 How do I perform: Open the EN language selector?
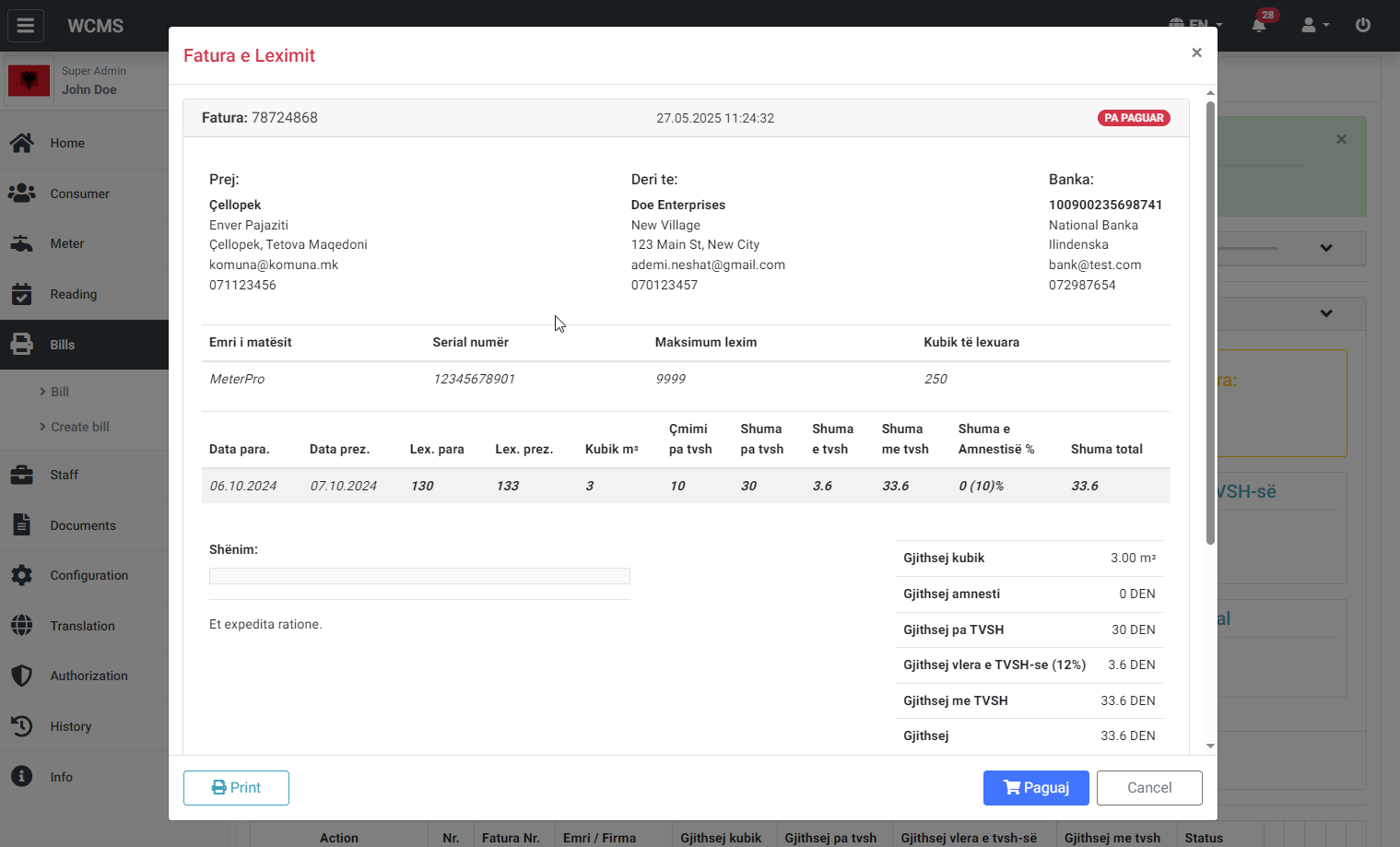coord(1195,25)
